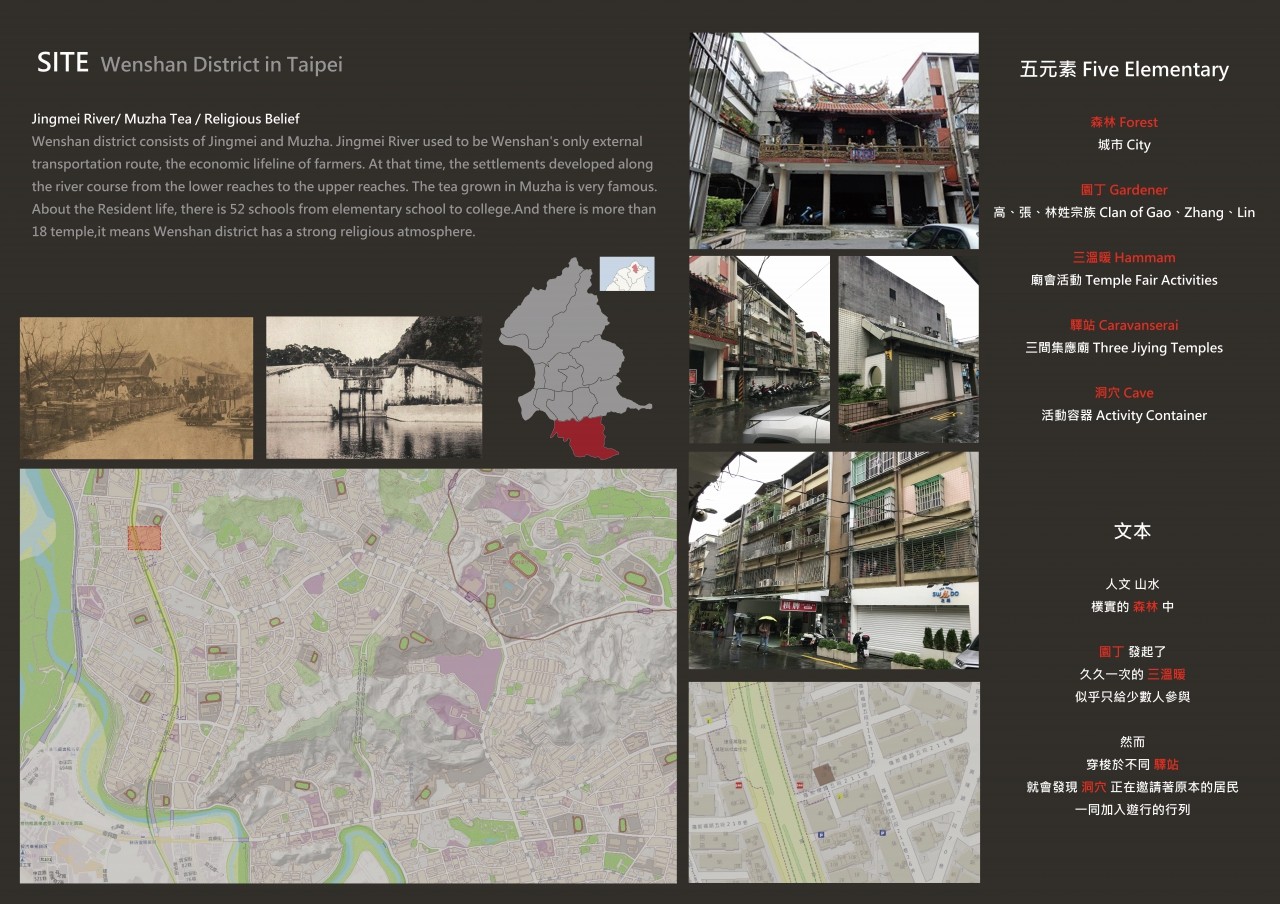1280x904 pixels.
Task: Open the temple facade photo
Action: 834,141
